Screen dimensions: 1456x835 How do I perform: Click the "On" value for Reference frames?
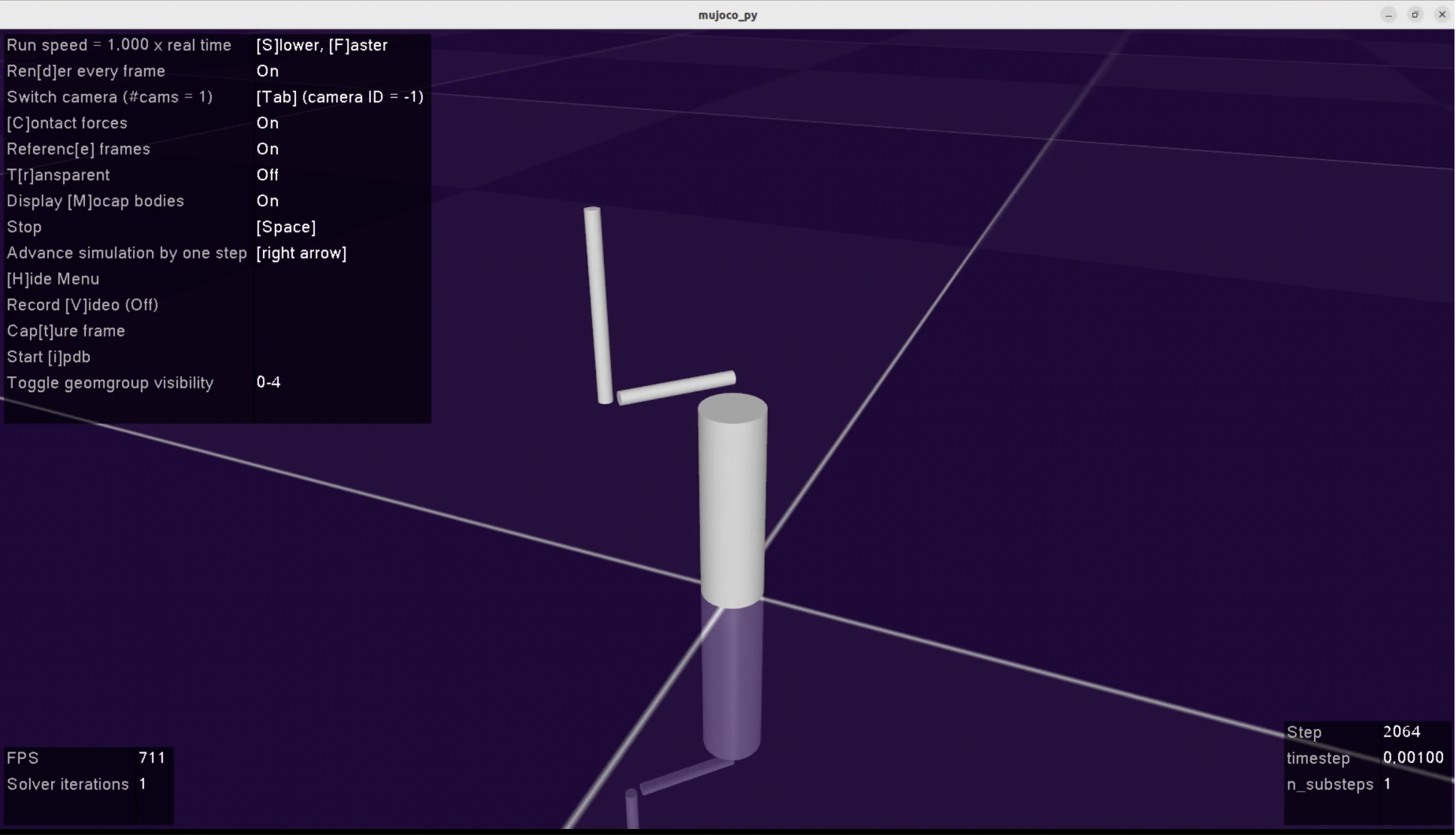pyautogui.click(x=267, y=149)
